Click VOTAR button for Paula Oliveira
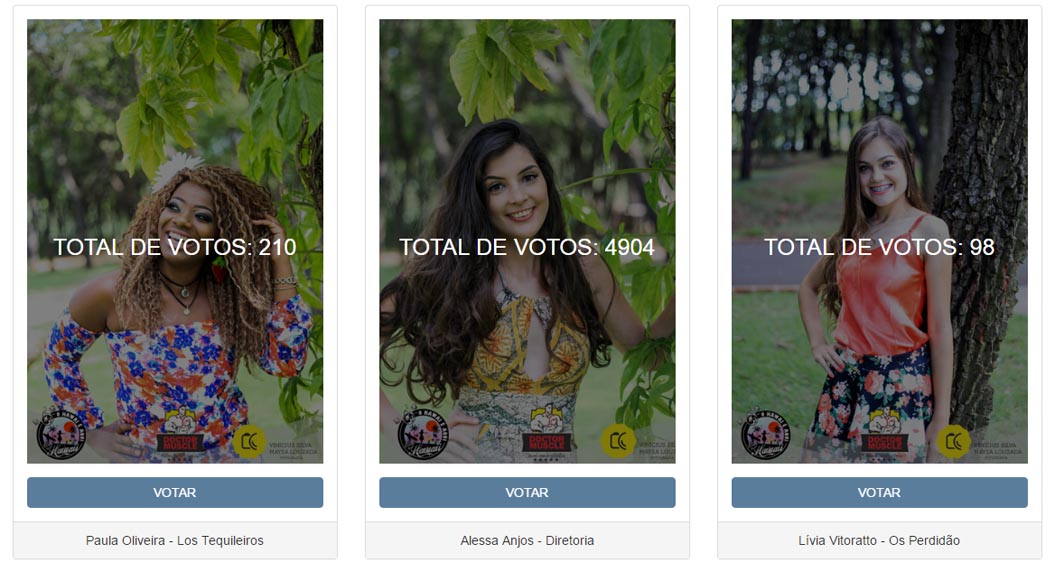The width and height of the screenshot is (1053, 564). click(175, 492)
